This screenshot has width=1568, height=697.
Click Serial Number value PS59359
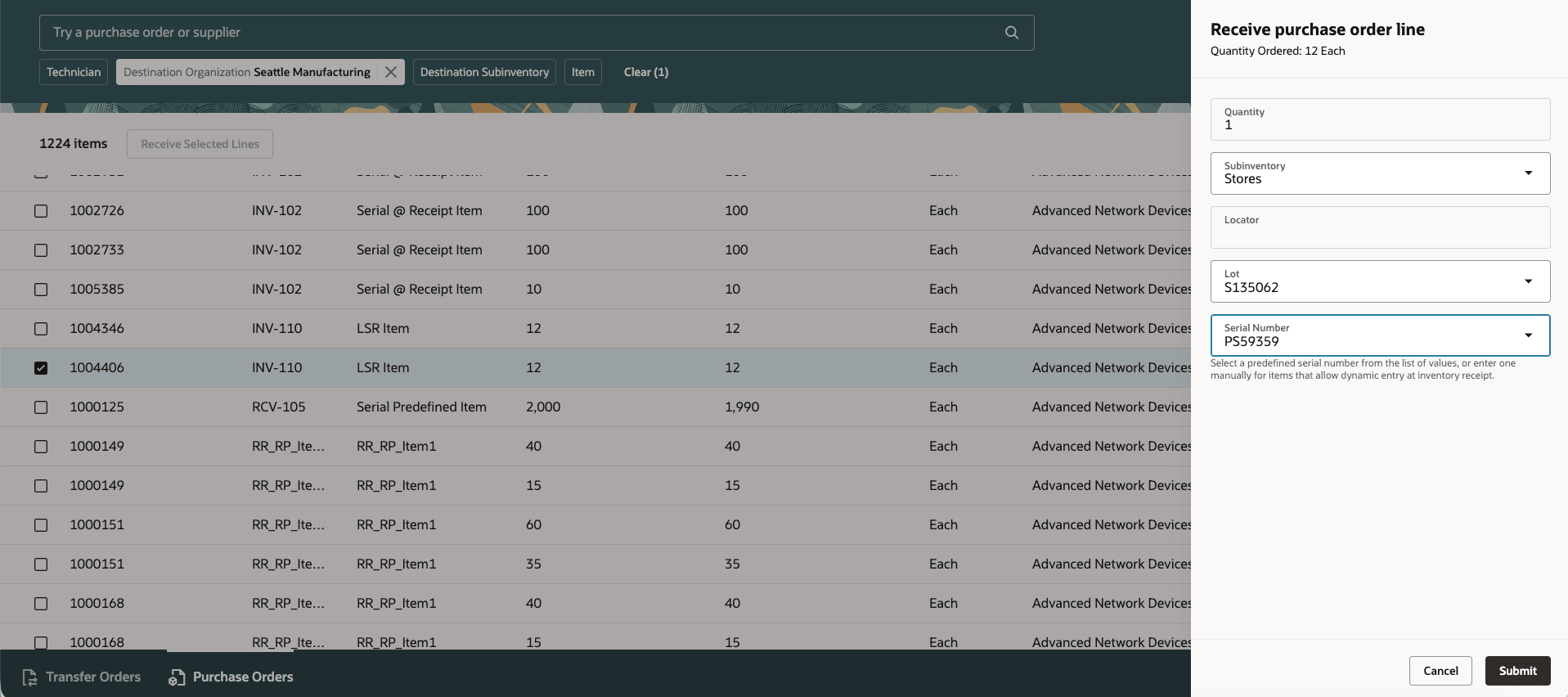click(1251, 341)
